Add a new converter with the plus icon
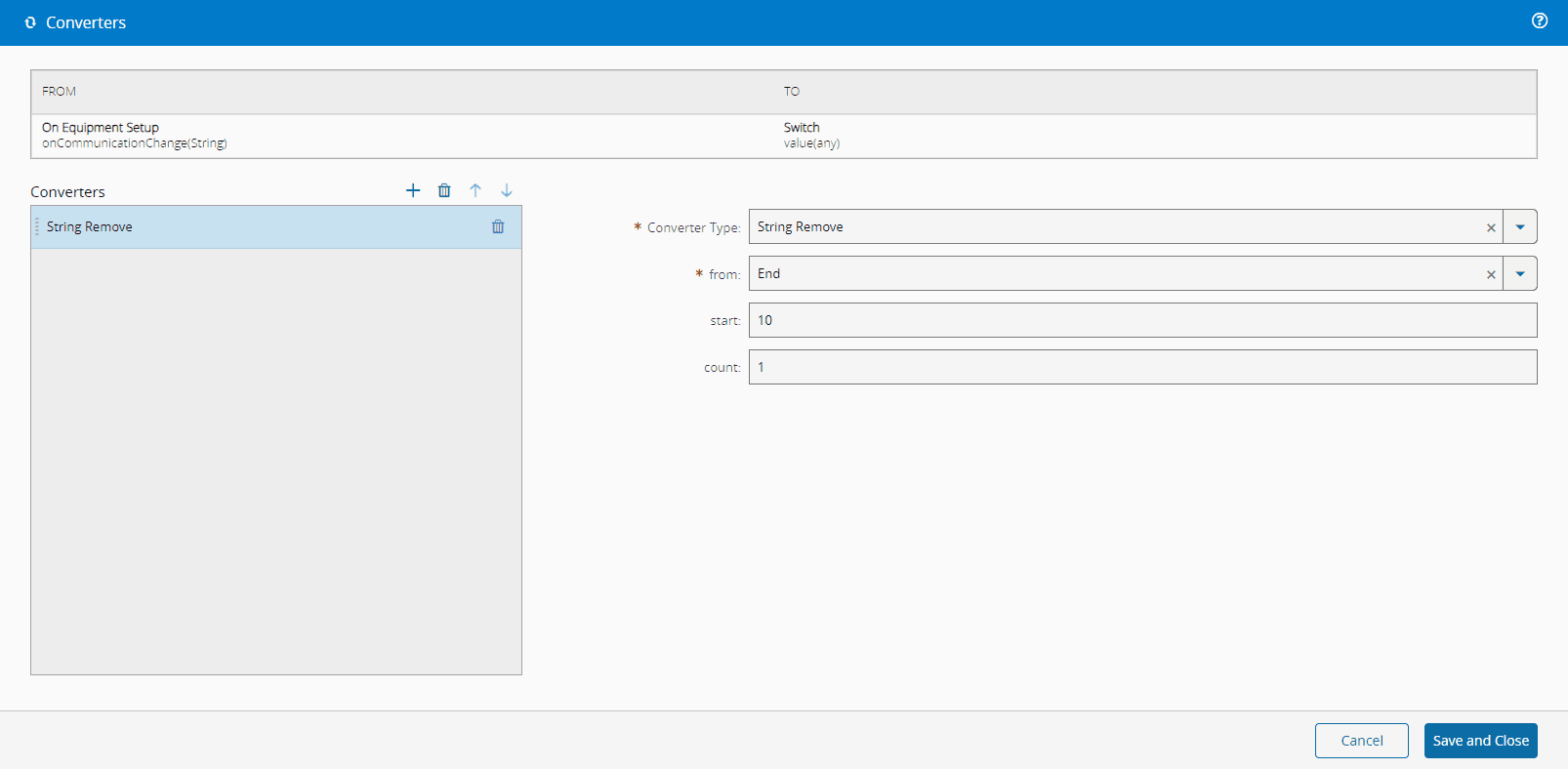 (x=413, y=190)
